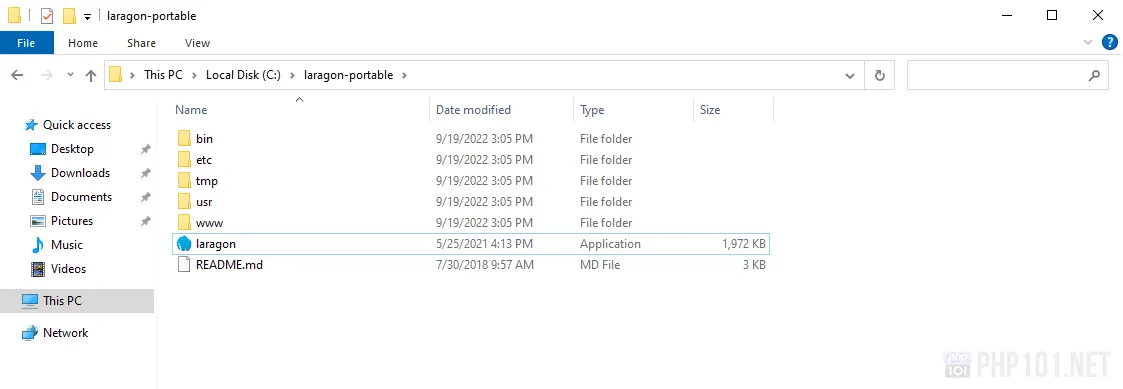
Task: Select the laragon application icon
Action: pos(184,244)
